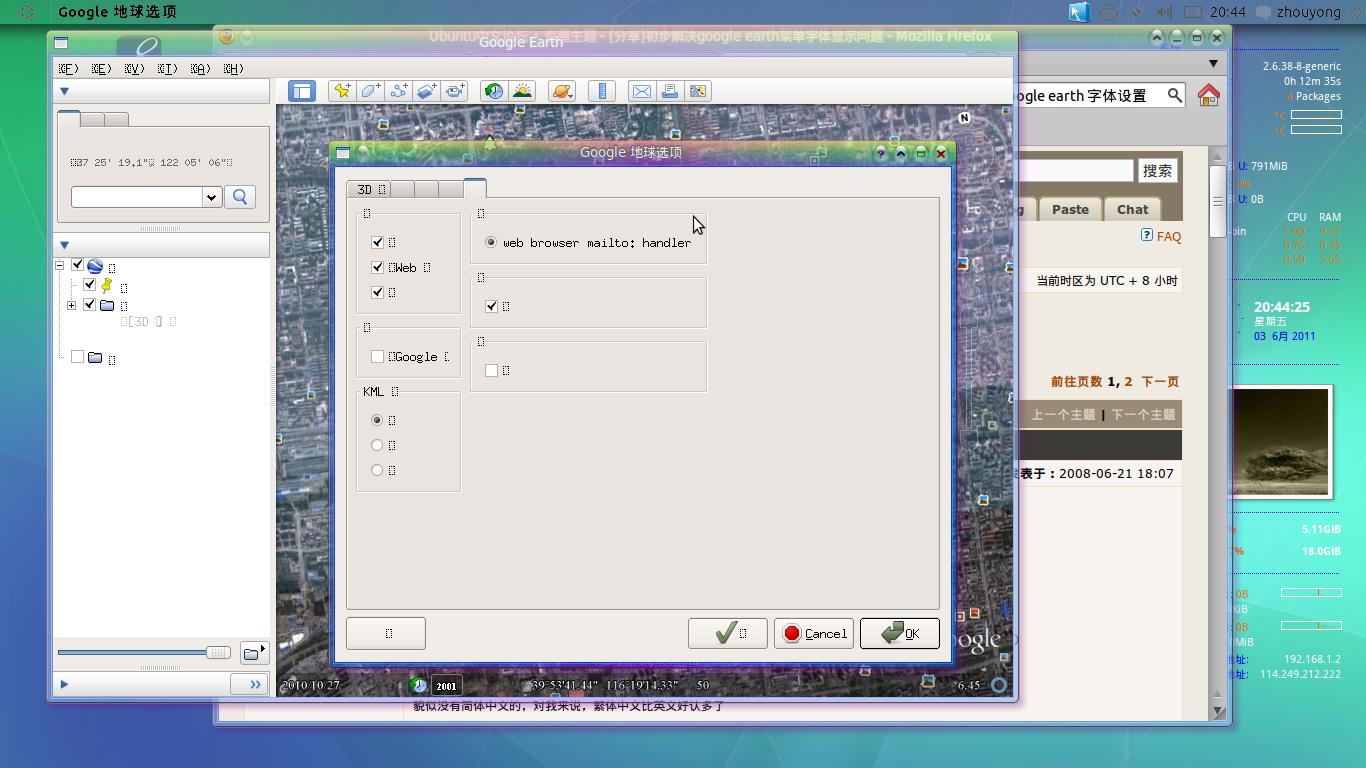The width and height of the screenshot is (1366, 768).
Task: Click the Firefox home icon
Action: point(1209,95)
